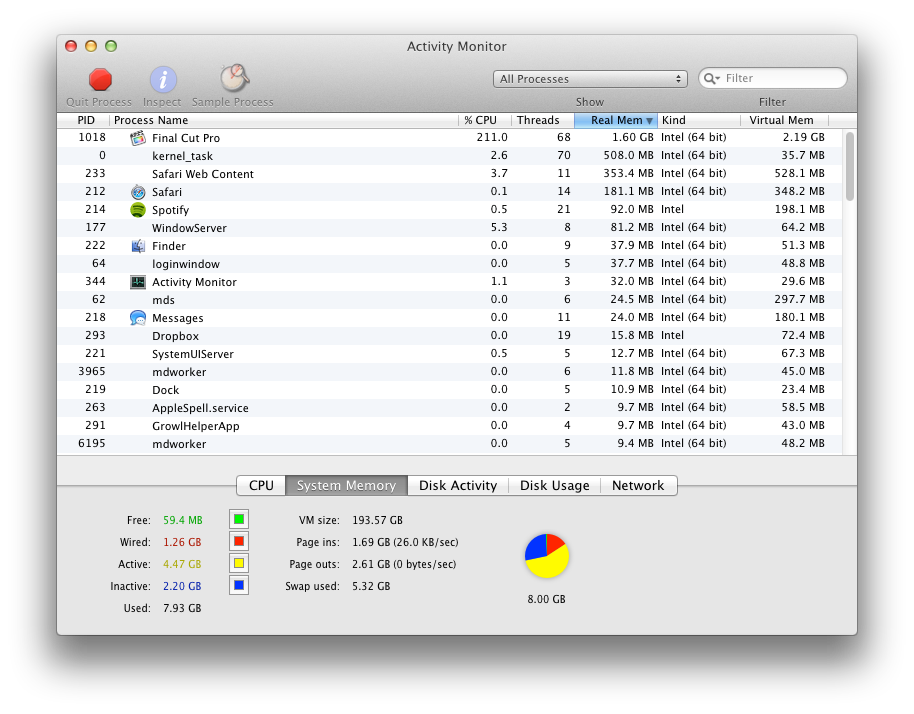
Task: Click the blue Inspect info icon
Action: (163, 80)
